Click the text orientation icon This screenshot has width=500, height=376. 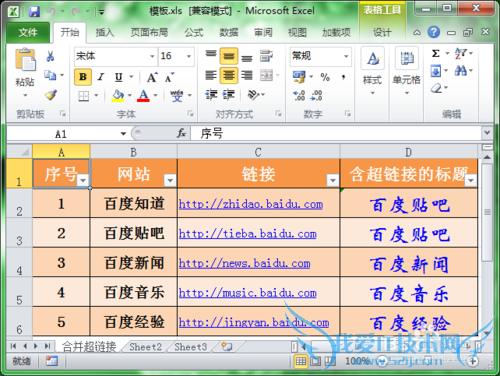tap(253, 95)
